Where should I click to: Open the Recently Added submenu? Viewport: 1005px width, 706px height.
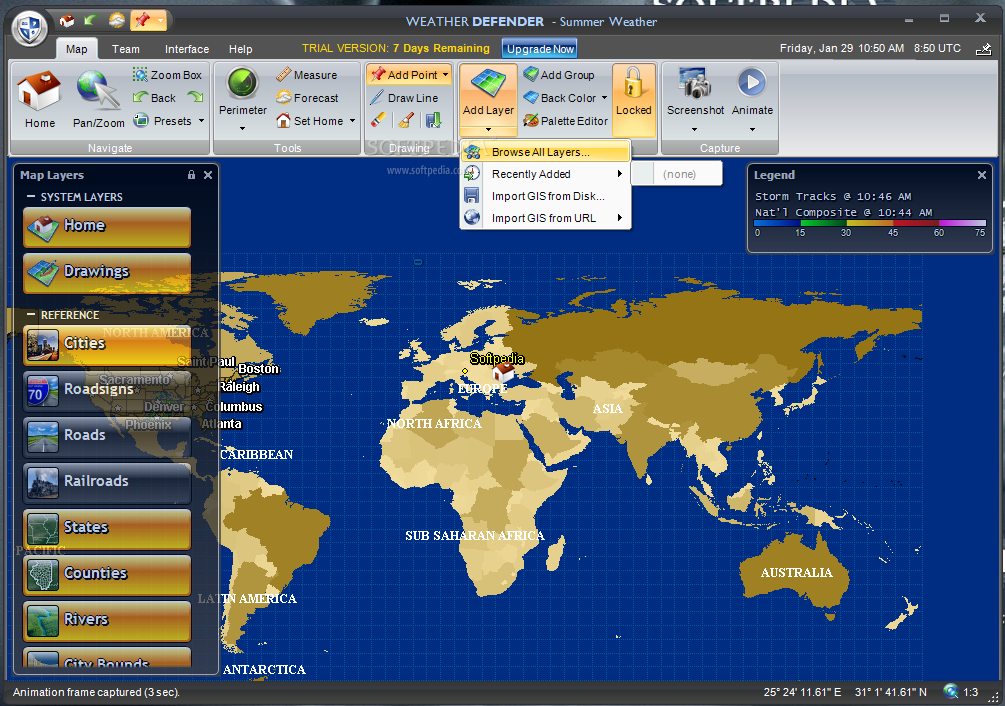pyautogui.click(x=545, y=174)
